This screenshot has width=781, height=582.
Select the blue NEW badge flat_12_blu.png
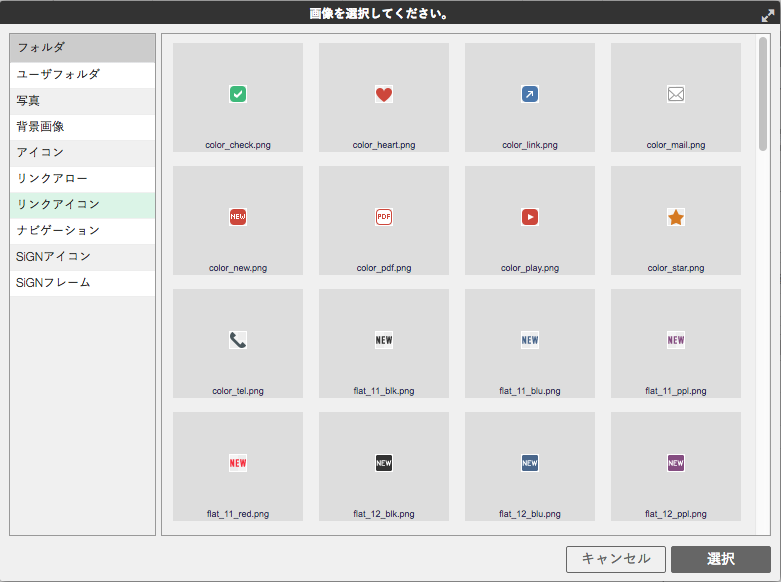pyautogui.click(x=529, y=463)
